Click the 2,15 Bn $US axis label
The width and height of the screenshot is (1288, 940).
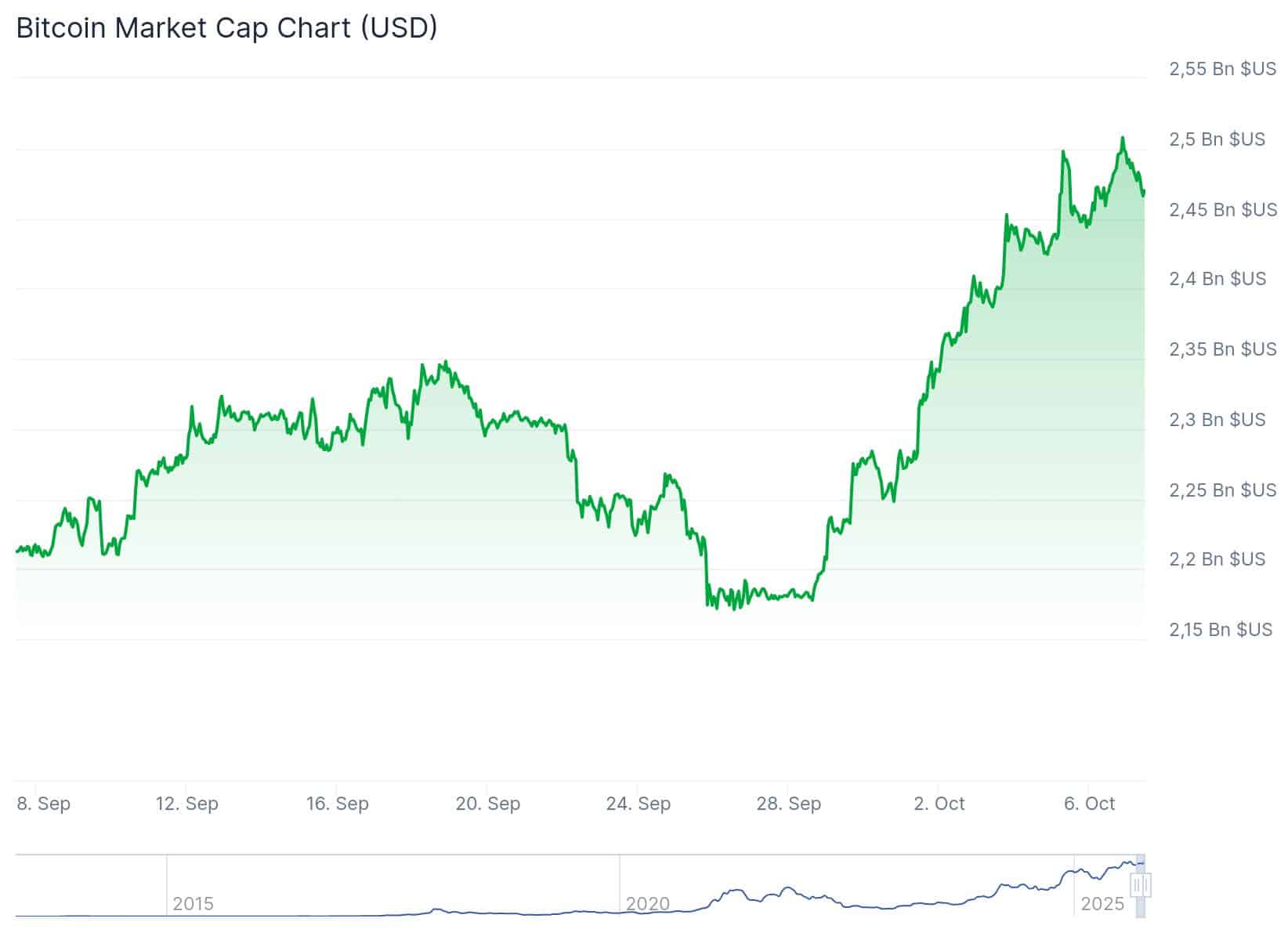click(1221, 630)
